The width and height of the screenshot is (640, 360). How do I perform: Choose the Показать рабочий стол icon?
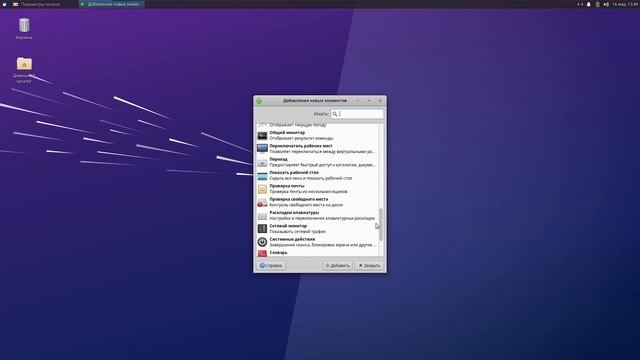pos(262,176)
